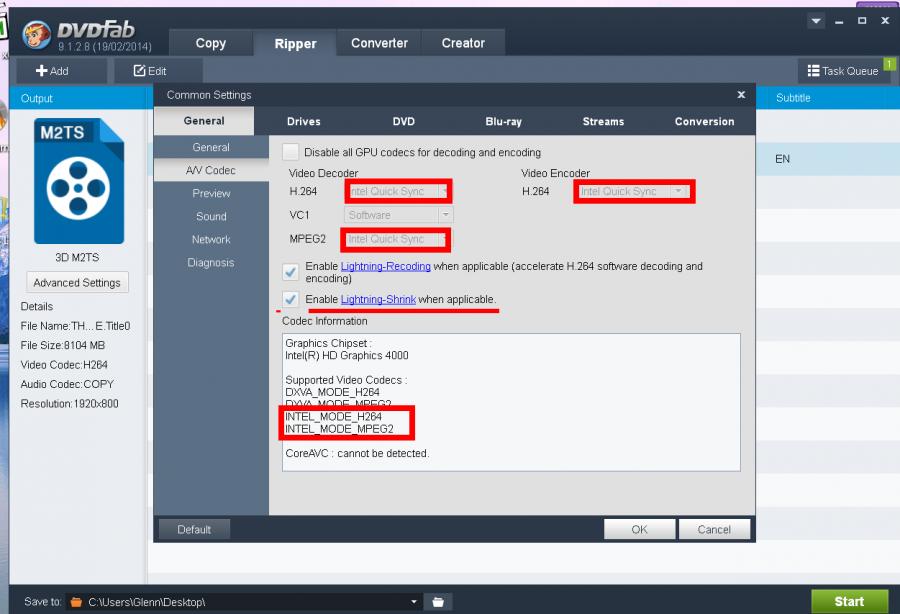The width and height of the screenshot is (900, 614).
Task: Click the green Task Queue count badge
Action: (x=889, y=63)
